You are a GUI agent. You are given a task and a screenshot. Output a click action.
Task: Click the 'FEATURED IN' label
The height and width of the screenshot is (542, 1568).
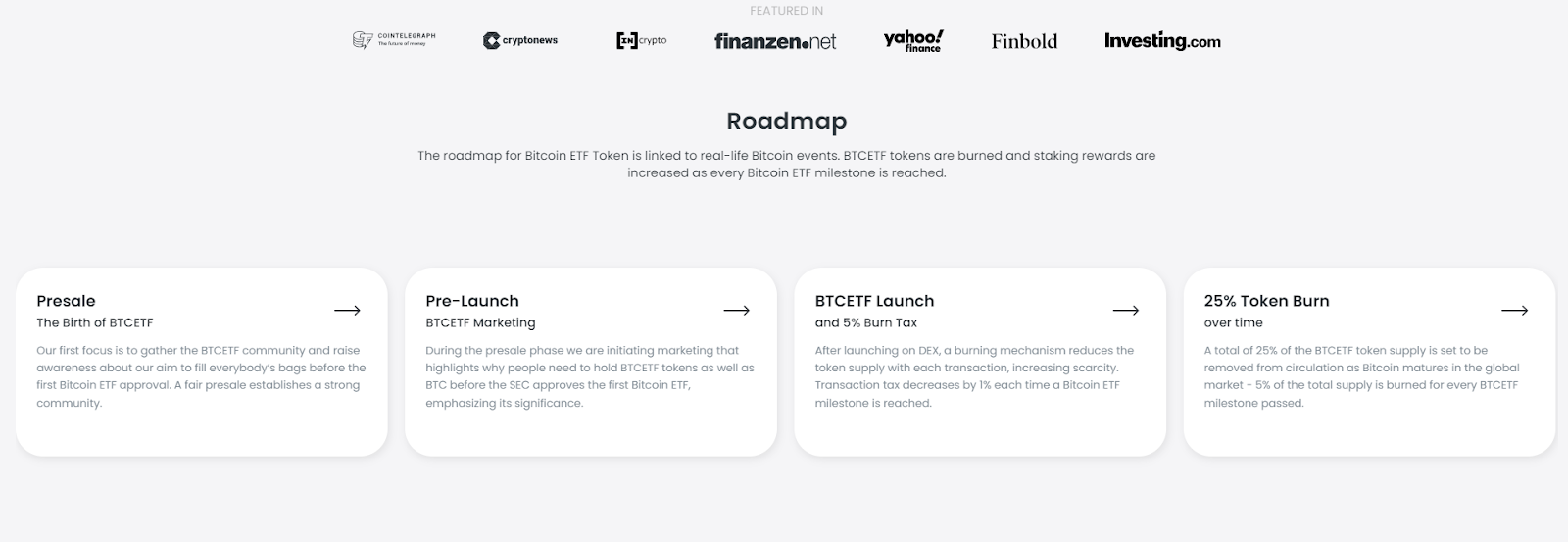pyautogui.click(x=786, y=11)
